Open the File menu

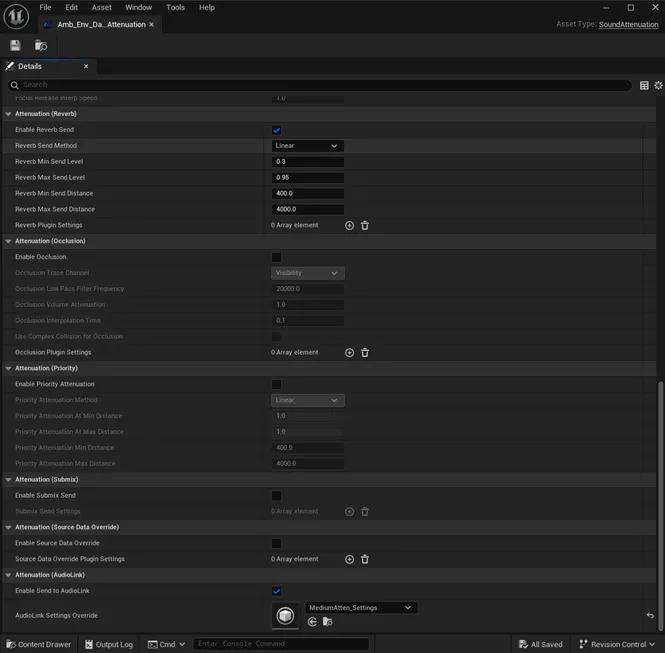pyautogui.click(x=45, y=8)
